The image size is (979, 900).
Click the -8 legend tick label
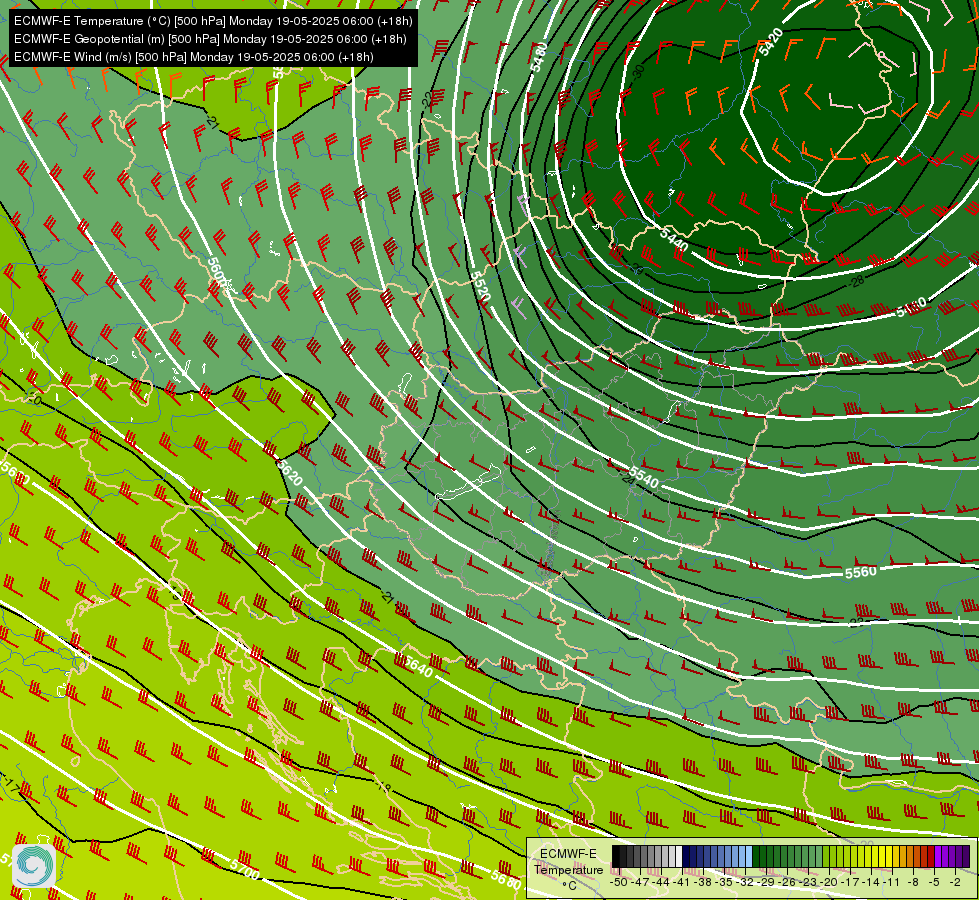913,882
